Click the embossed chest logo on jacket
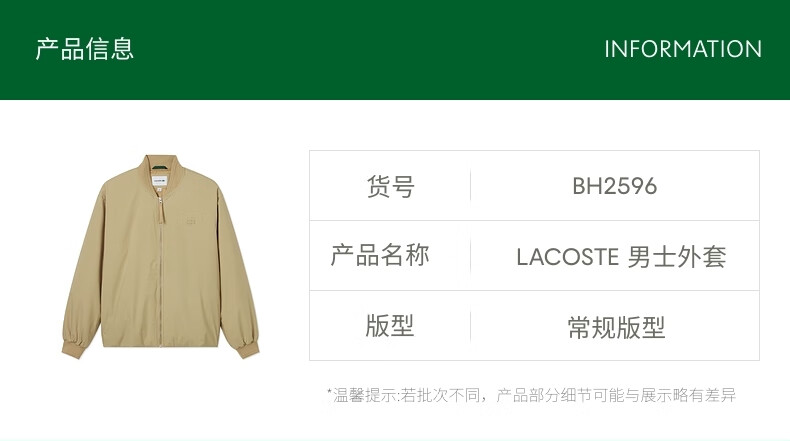The height and width of the screenshot is (441, 790). pos(190,221)
